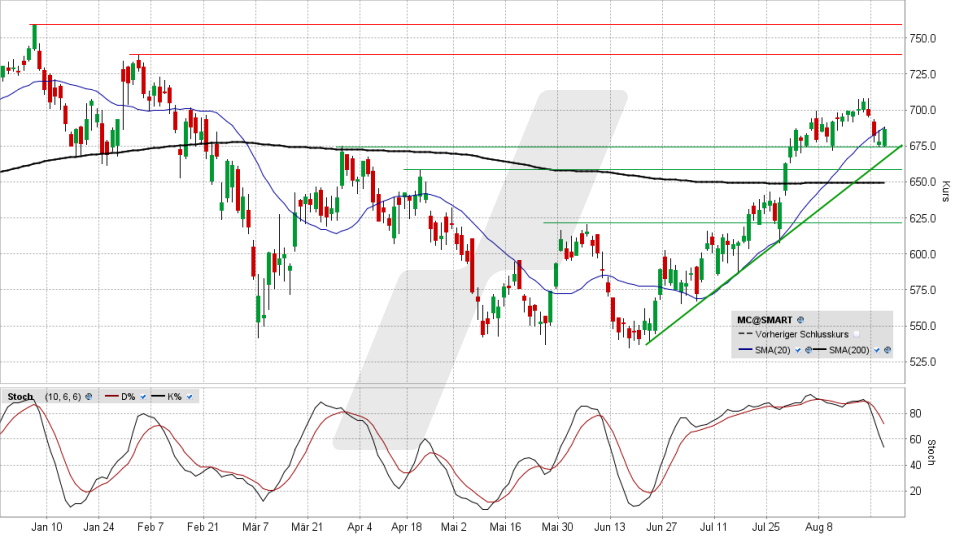The image size is (960, 540).
Task: Enable Vorheriger Schlusskurs checkbox
Action: click(856, 334)
